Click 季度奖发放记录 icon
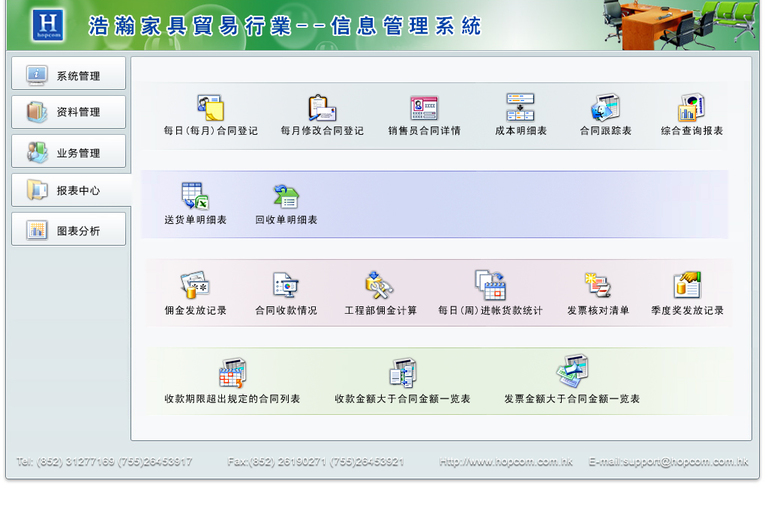The width and height of the screenshot is (768, 522). click(x=687, y=286)
